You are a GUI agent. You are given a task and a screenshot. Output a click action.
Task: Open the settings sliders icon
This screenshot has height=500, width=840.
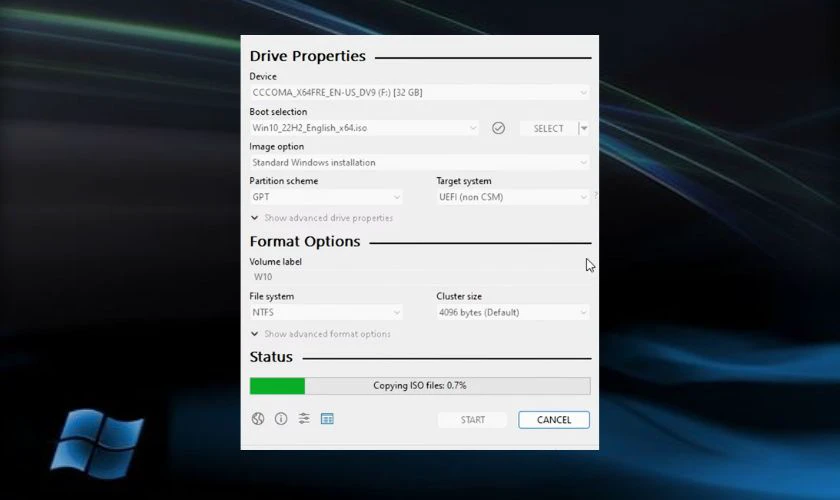pos(304,419)
